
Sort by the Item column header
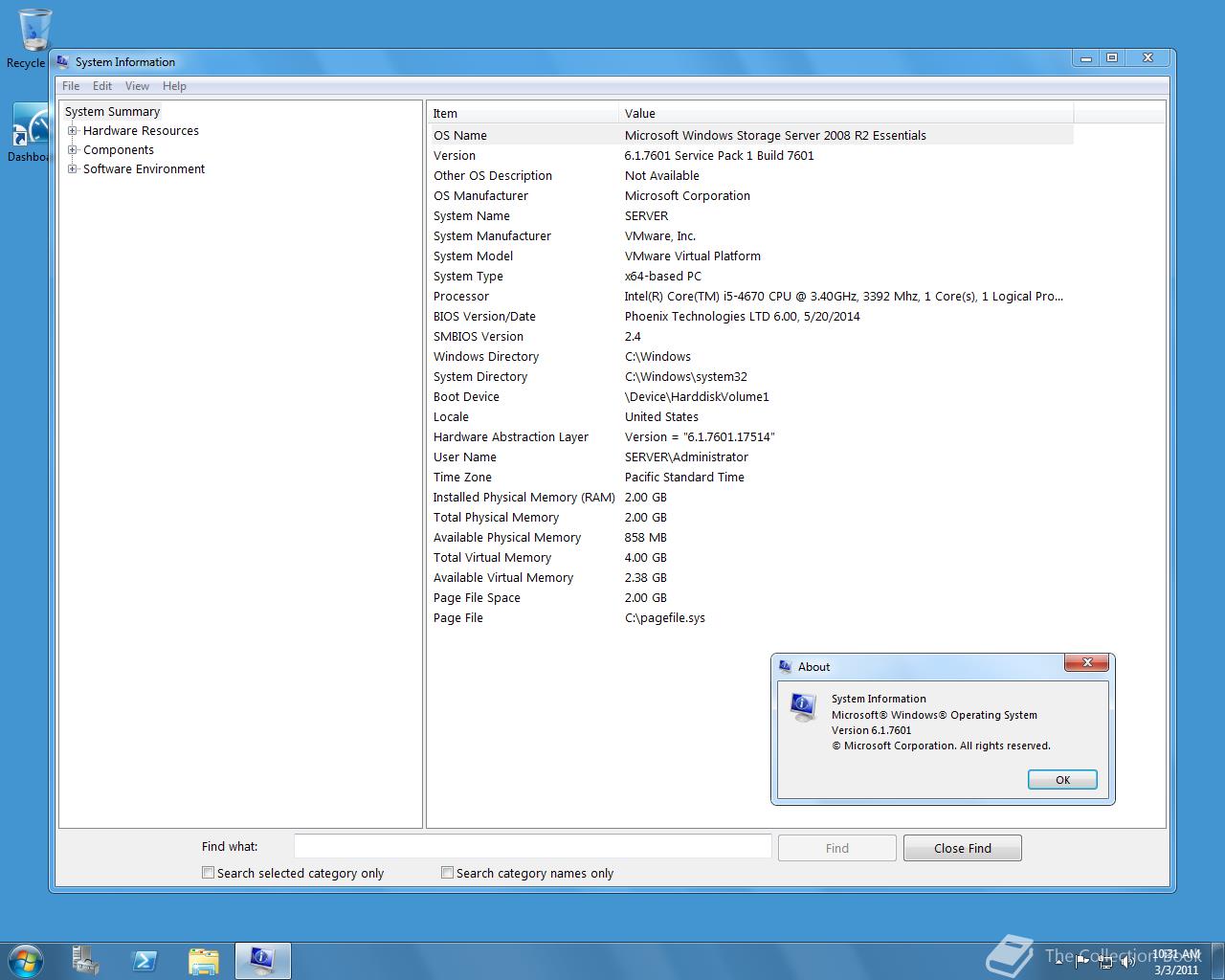523,113
